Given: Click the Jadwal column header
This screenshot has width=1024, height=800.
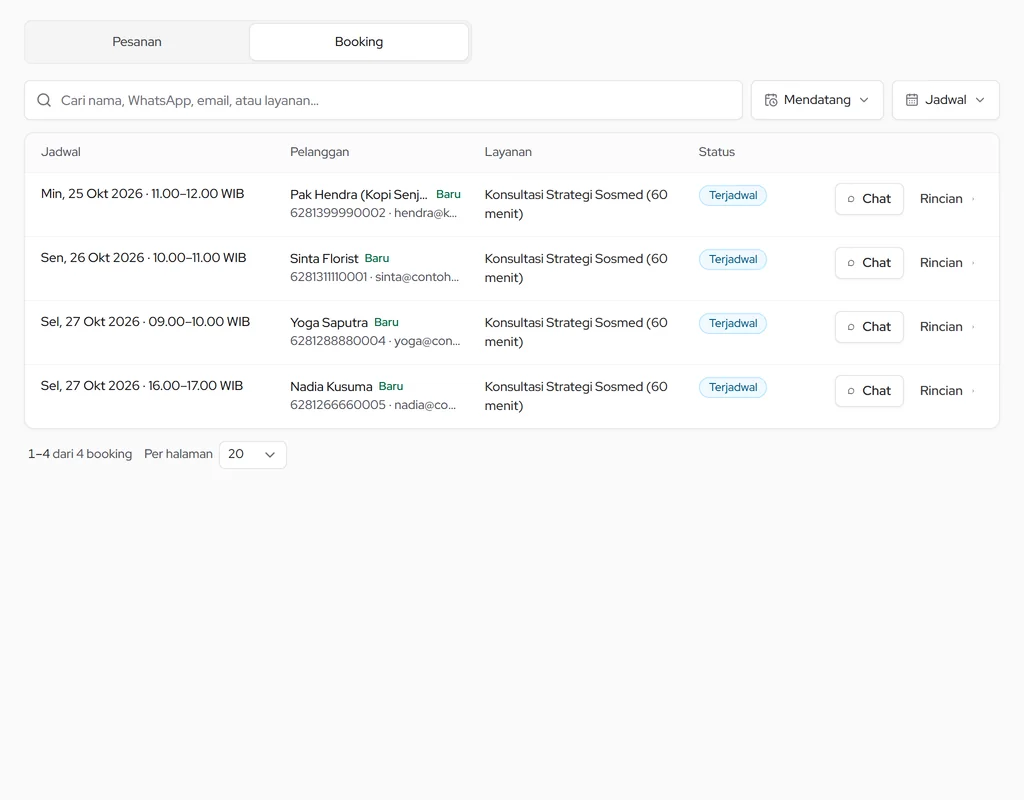Looking at the screenshot, I should click(61, 152).
